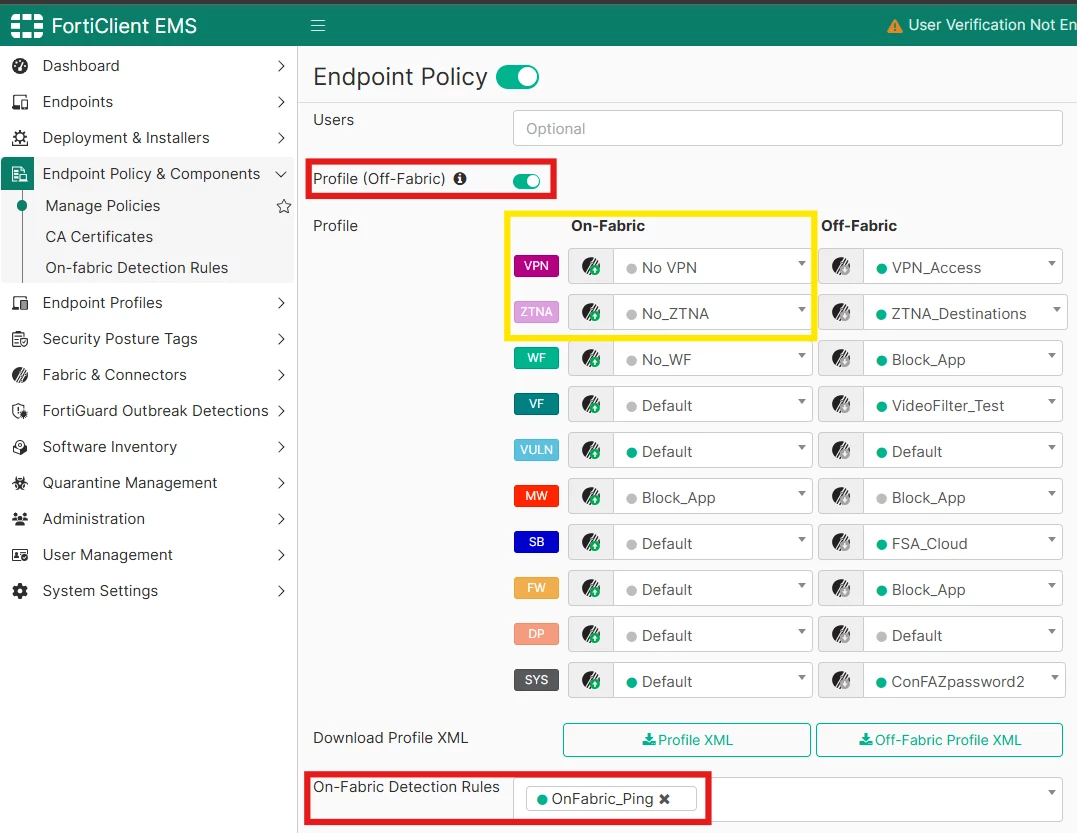
Task: Collapse Endpoint Policy & Components chevron
Action: point(281,174)
